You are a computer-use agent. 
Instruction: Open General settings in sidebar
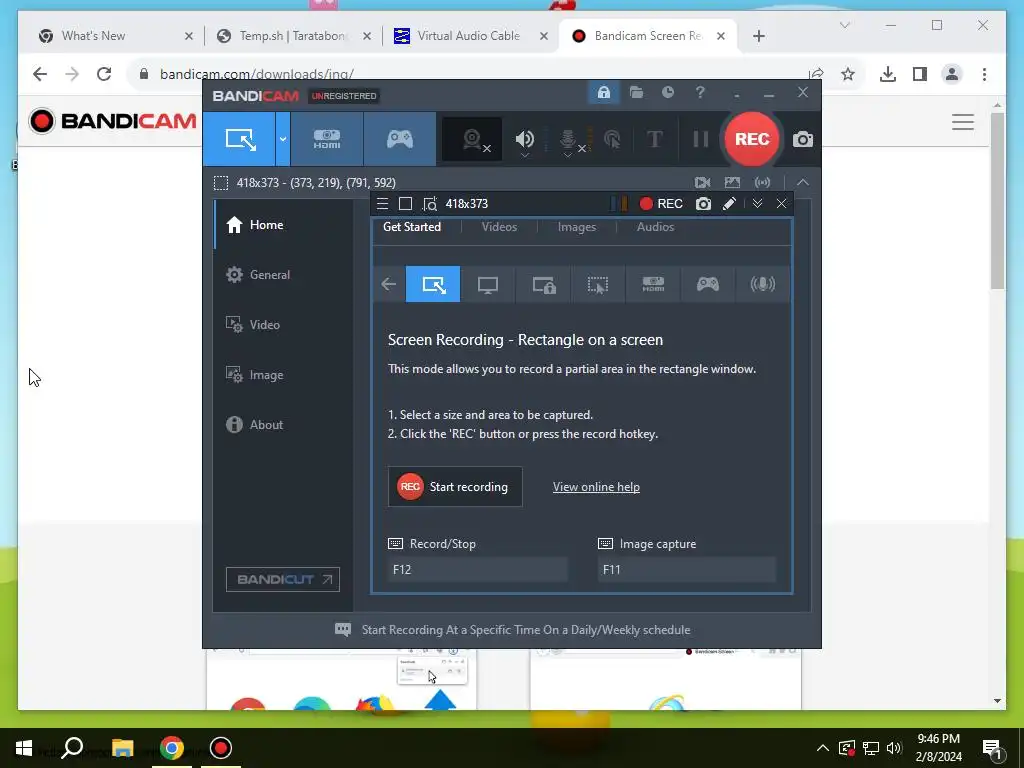pos(283,275)
